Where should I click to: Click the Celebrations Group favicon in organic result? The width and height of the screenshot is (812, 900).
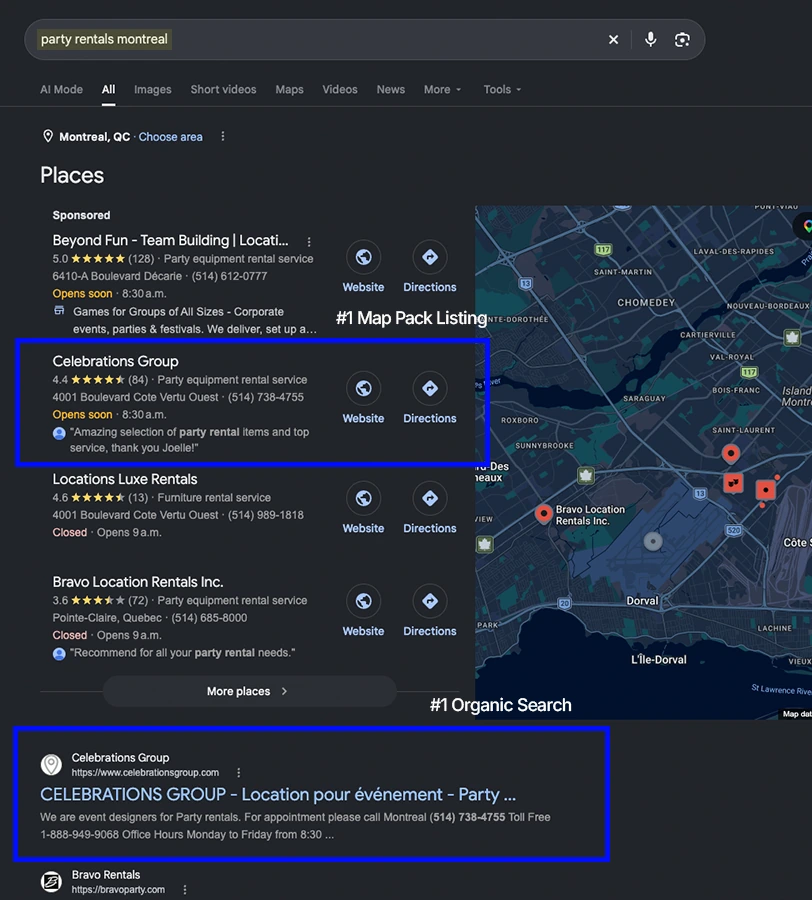51,765
